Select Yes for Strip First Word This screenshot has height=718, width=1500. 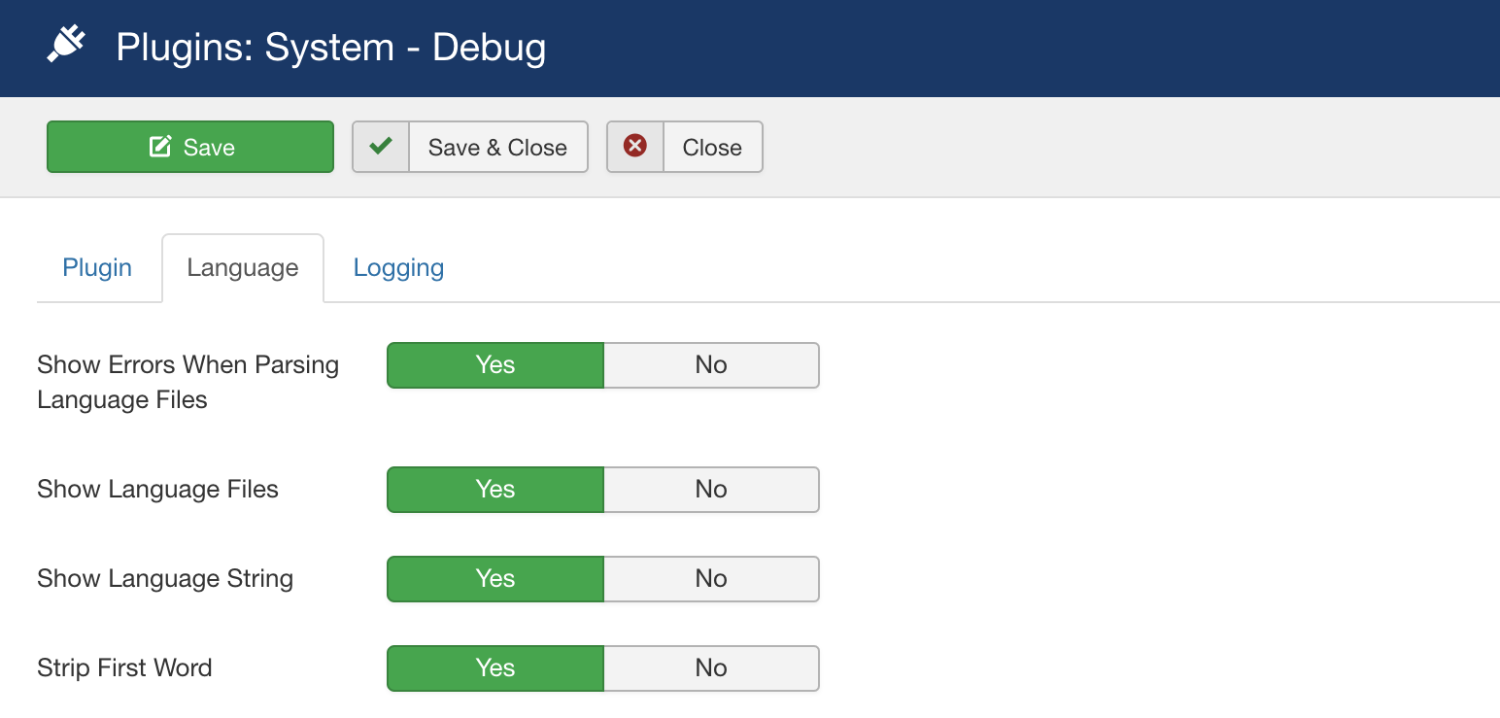point(495,668)
